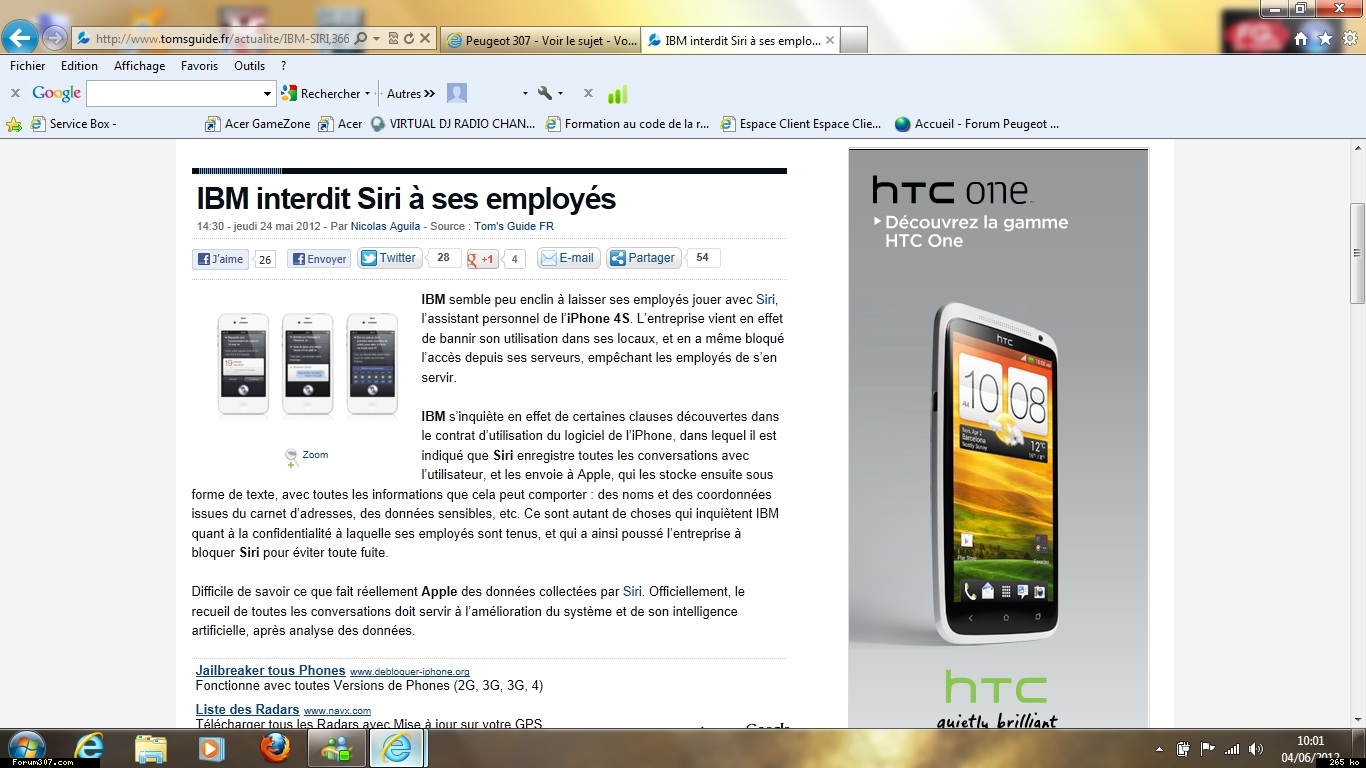The height and width of the screenshot is (768, 1366).
Task: Expand the Rechercher dropdown arrow
Action: click(x=367, y=94)
